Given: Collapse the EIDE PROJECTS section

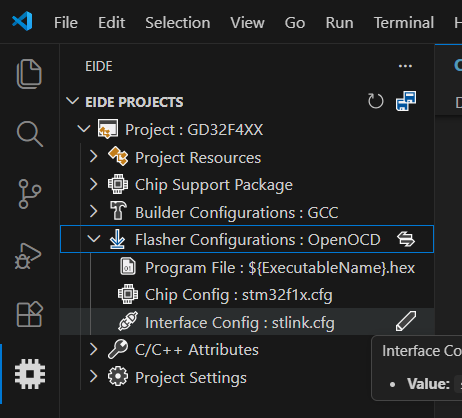Looking at the screenshot, I should point(72,101).
